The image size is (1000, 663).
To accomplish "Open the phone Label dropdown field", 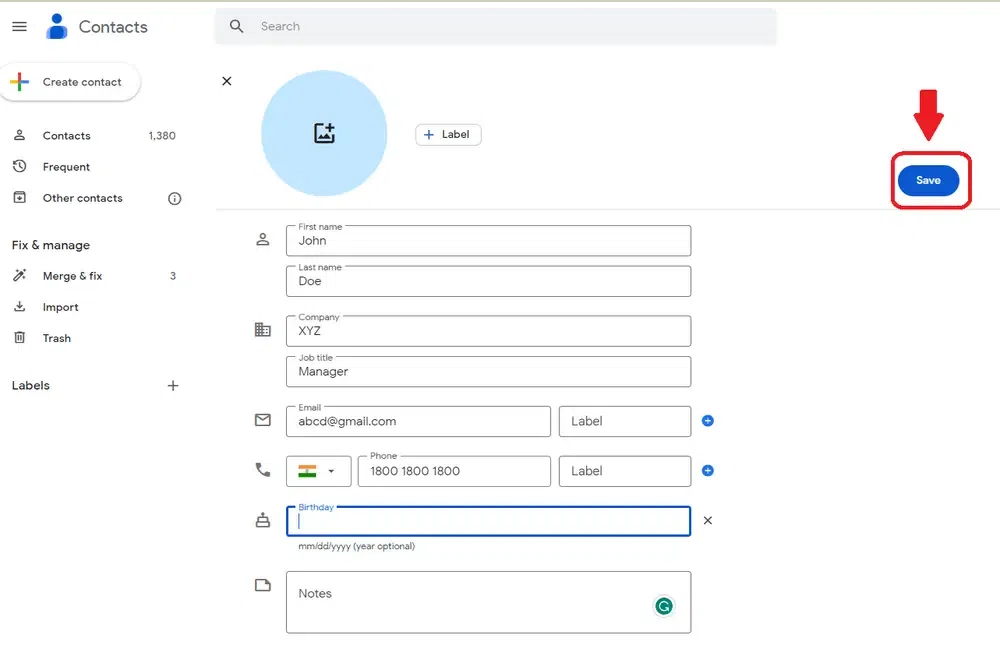I will click(x=624, y=471).
